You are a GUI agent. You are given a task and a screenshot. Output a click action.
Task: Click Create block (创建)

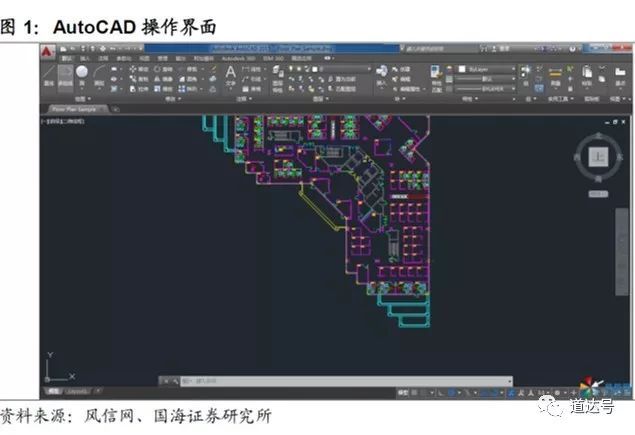click(402, 69)
